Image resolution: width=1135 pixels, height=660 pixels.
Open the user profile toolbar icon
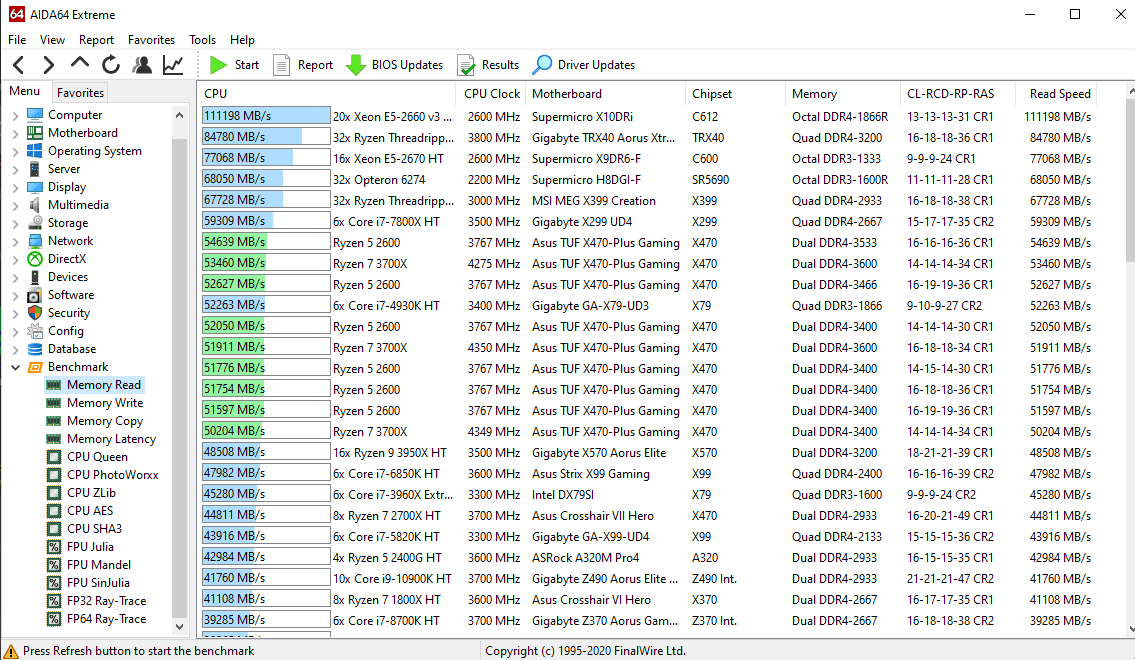point(142,65)
